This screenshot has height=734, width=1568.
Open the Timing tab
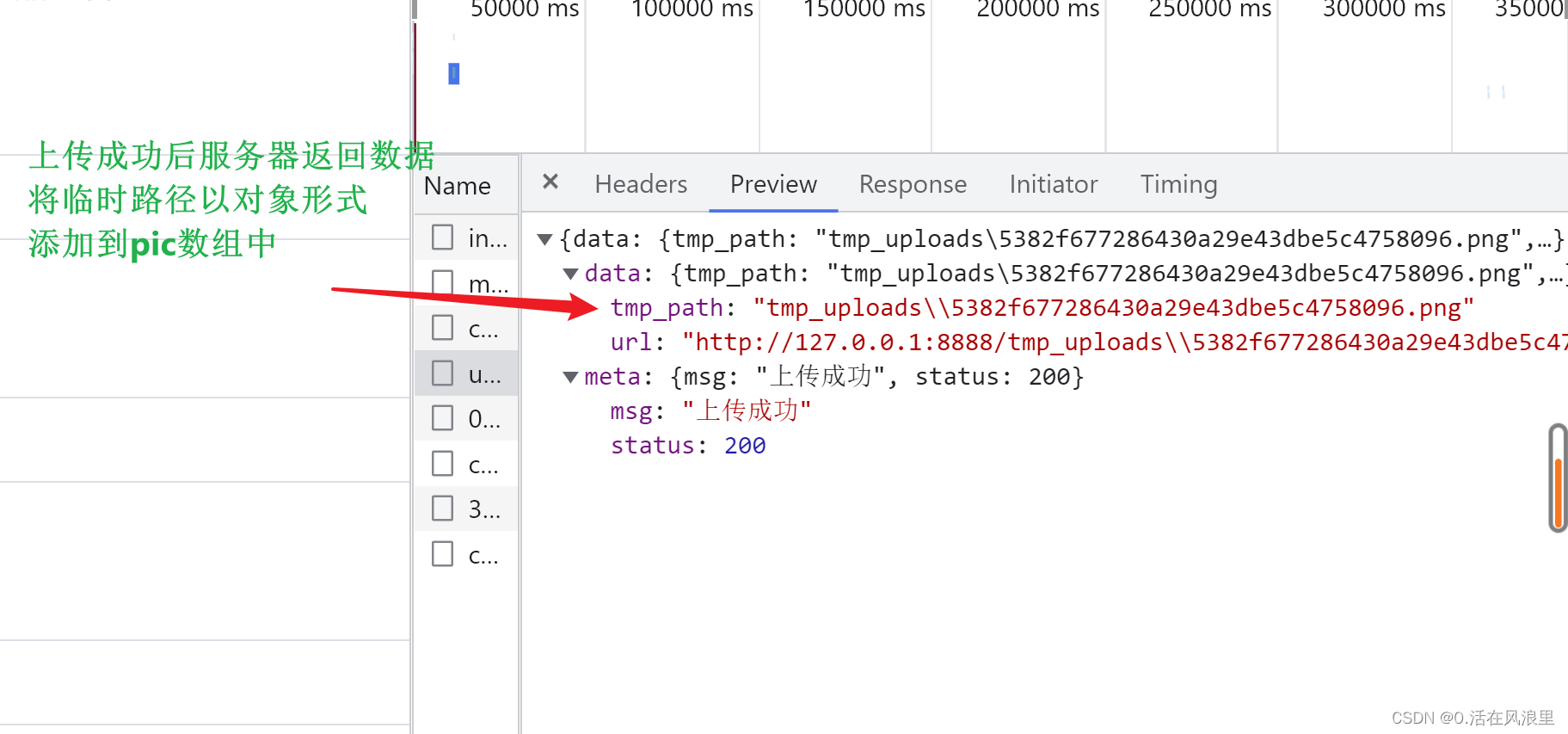pyautogui.click(x=1178, y=184)
